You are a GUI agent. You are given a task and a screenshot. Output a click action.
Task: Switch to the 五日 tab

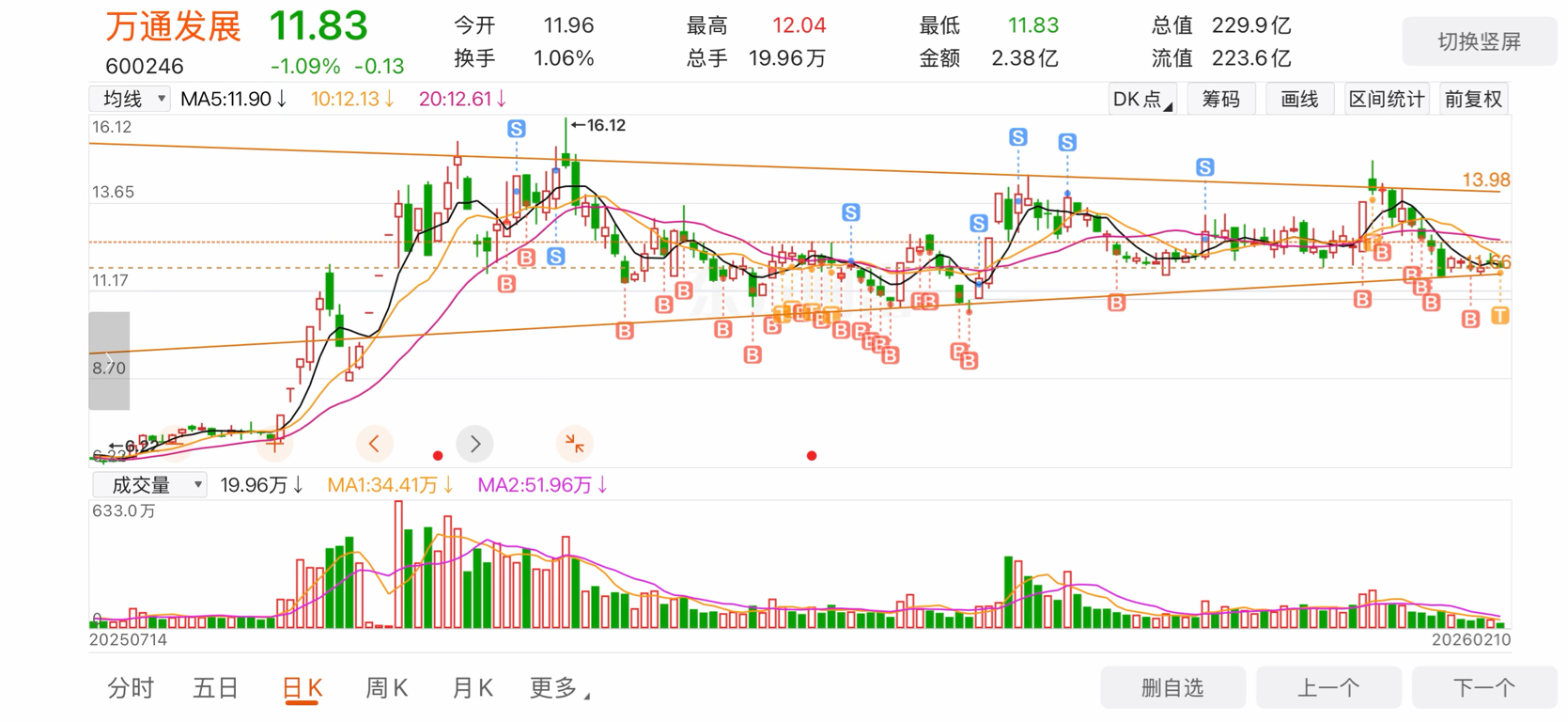pos(215,688)
